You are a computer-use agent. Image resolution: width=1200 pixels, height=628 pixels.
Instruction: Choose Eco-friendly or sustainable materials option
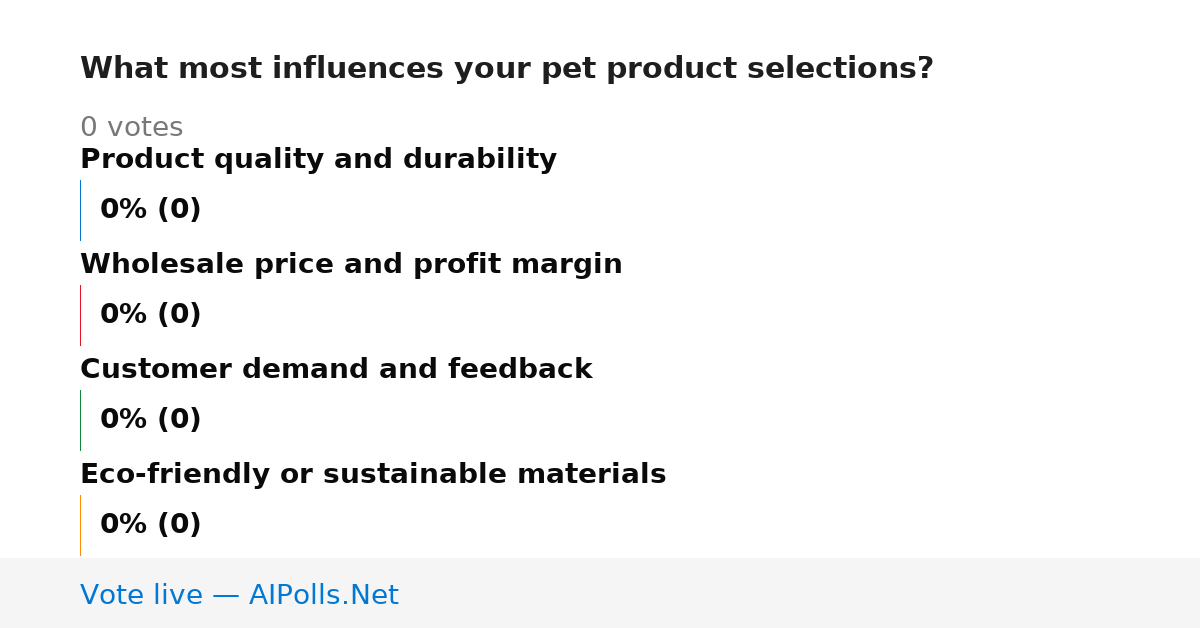[x=373, y=474]
